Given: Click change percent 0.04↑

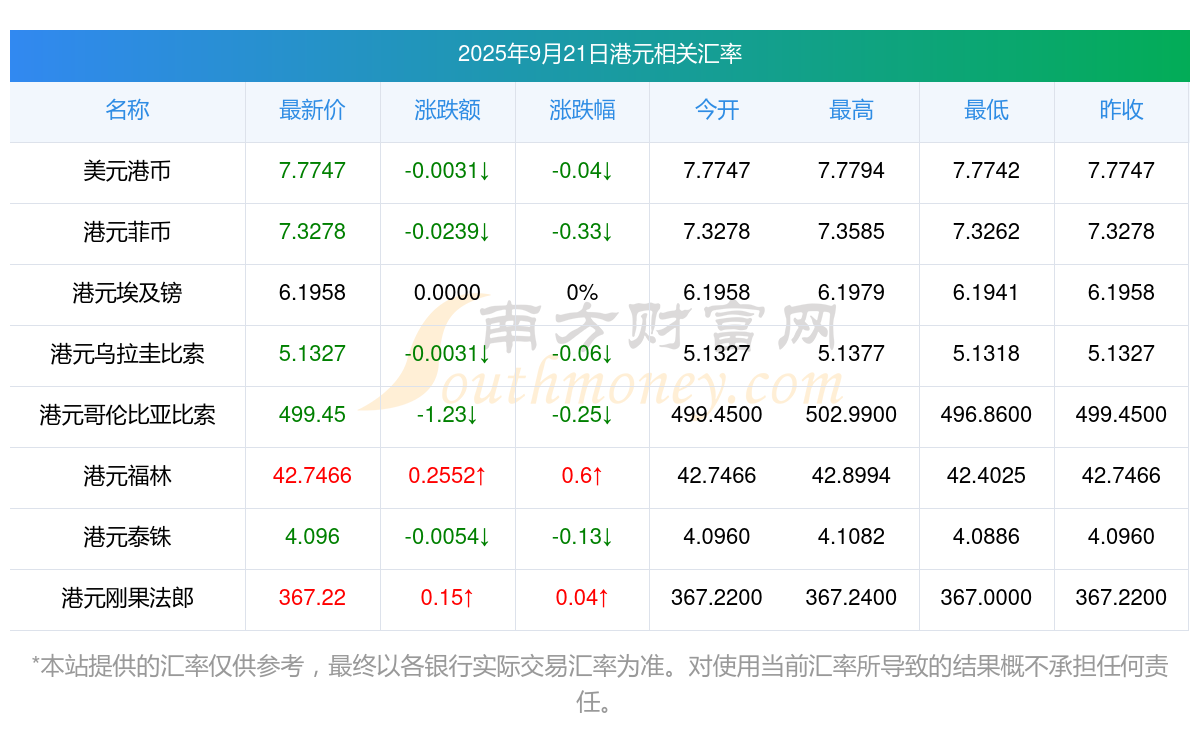Looking at the screenshot, I should (x=582, y=598).
